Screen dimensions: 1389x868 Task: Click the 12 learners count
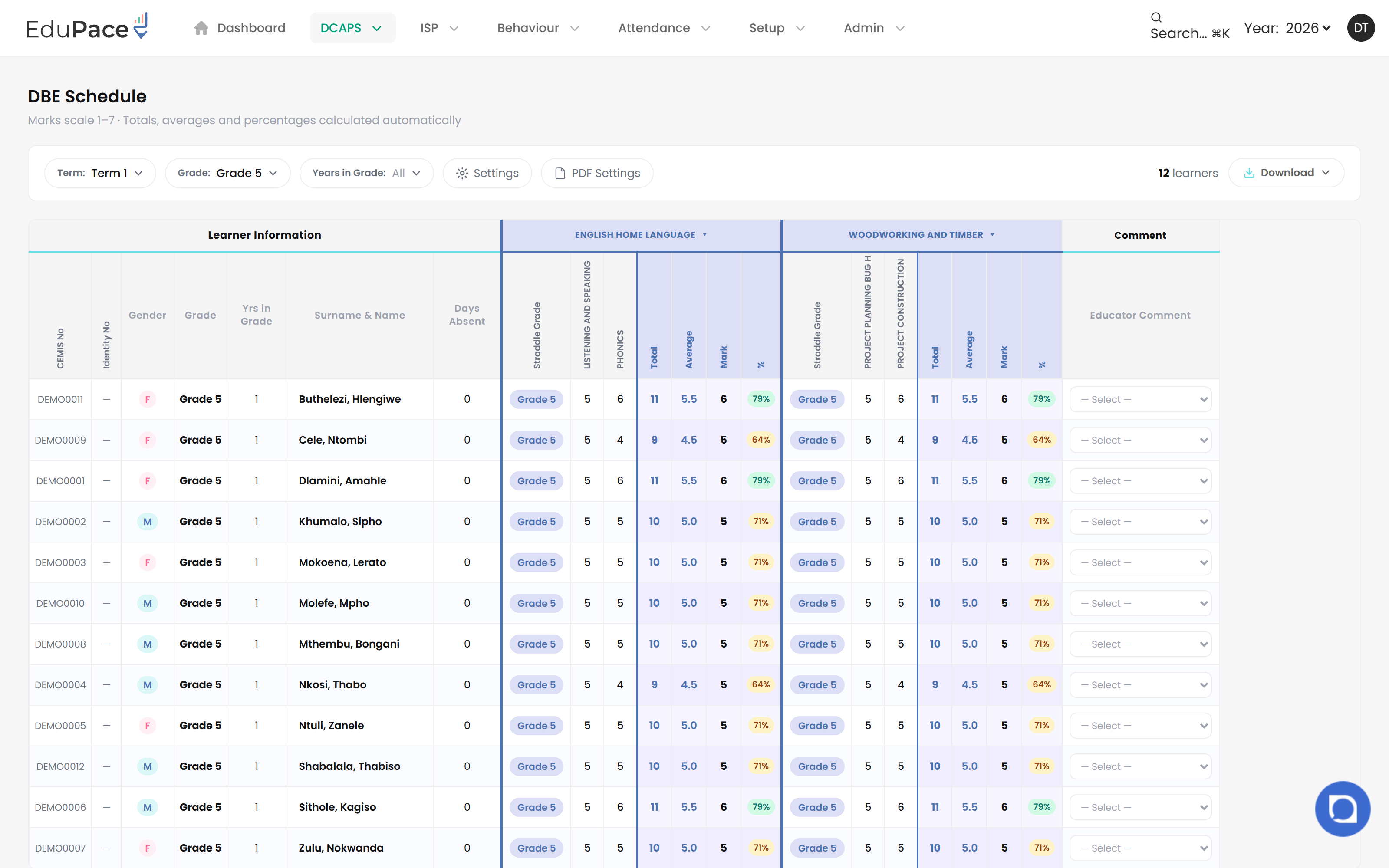(x=1188, y=173)
